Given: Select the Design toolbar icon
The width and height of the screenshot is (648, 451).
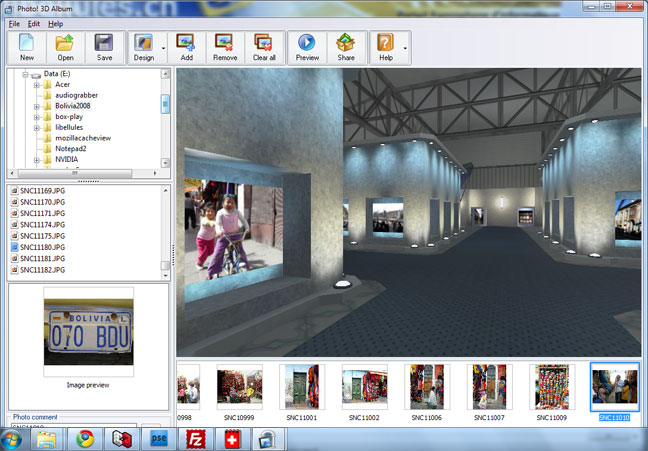Looking at the screenshot, I should [143, 48].
